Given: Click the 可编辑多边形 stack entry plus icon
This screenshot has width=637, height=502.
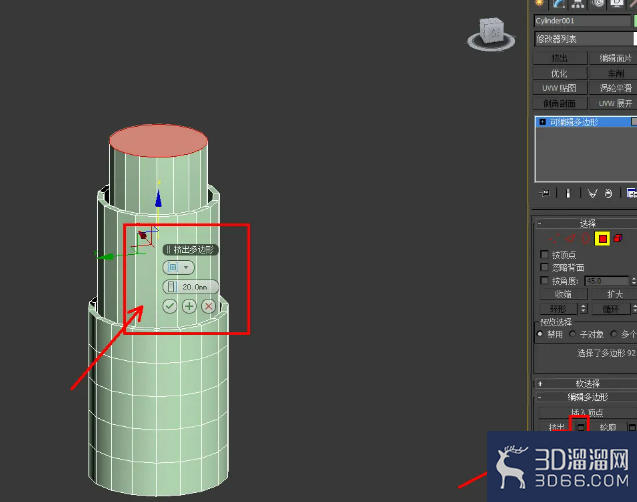Looking at the screenshot, I should click(542, 122).
